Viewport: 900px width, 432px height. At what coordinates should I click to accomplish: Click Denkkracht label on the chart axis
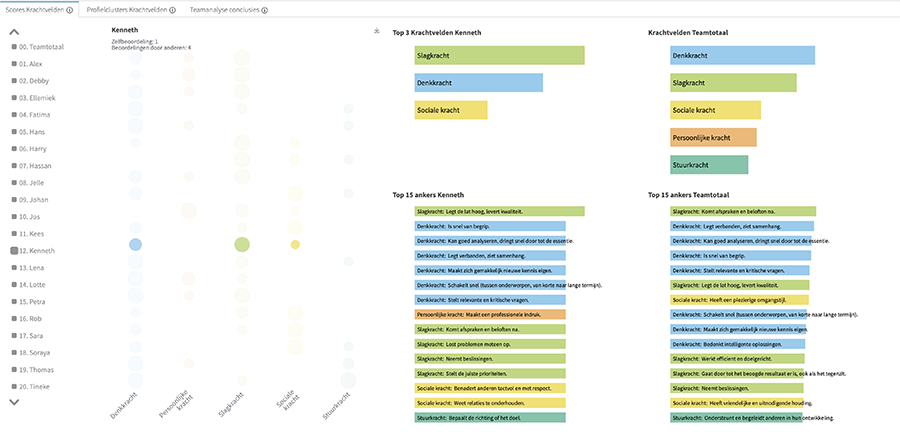tap(122, 405)
